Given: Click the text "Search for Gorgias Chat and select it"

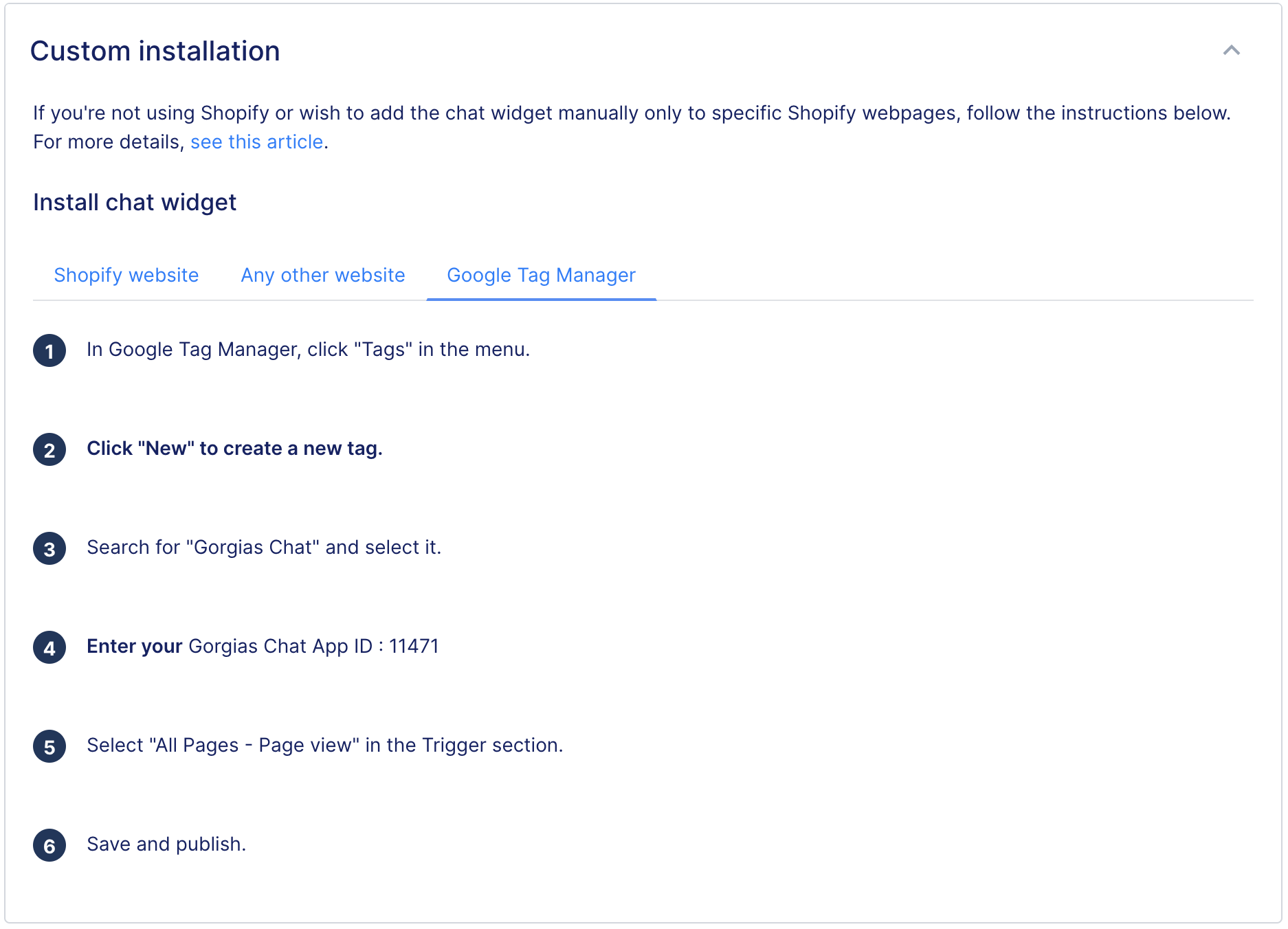Looking at the screenshot, I should click(264, 547).
